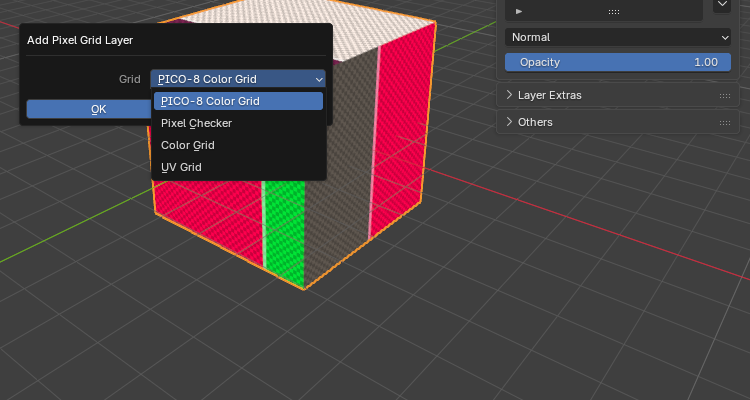Adjust the Opacity slider
This screenshot has width=750, height=400.
click(618, 62)
